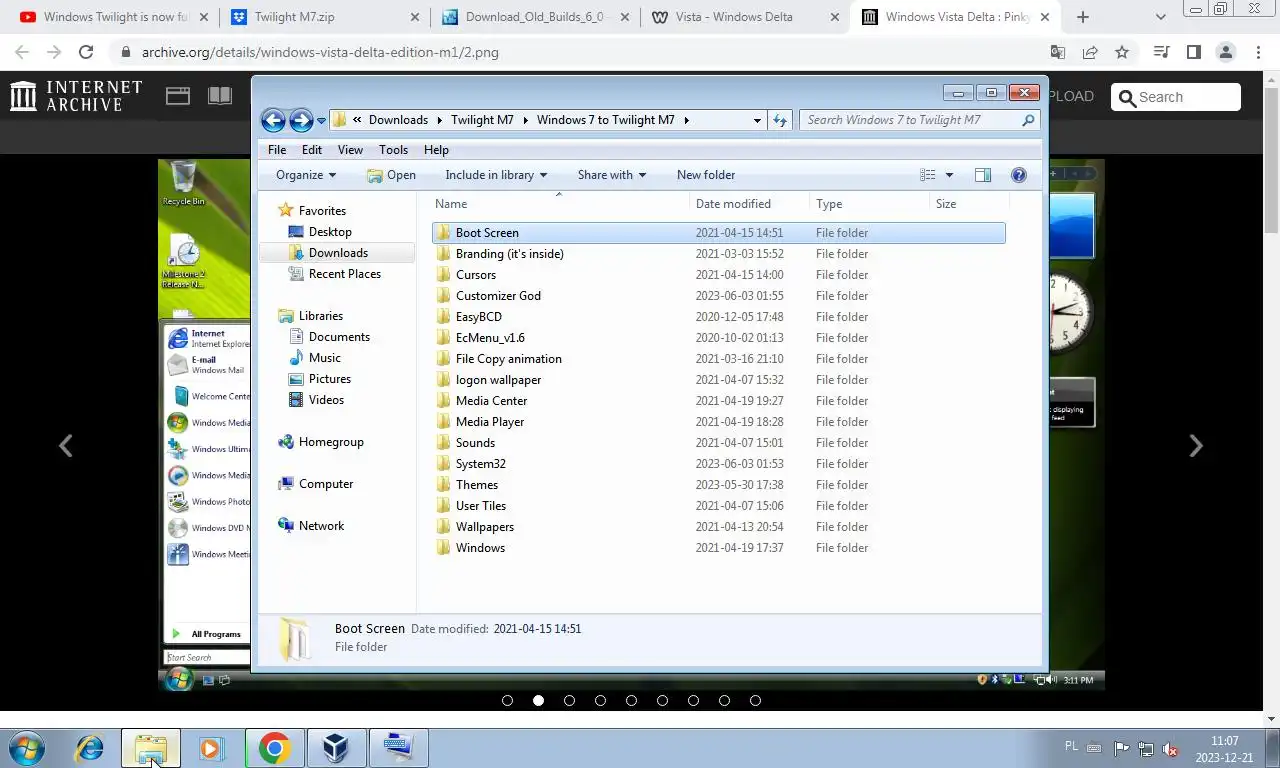
Task: Open Windows Media Player from taskbar
Action: pos(211,748)
